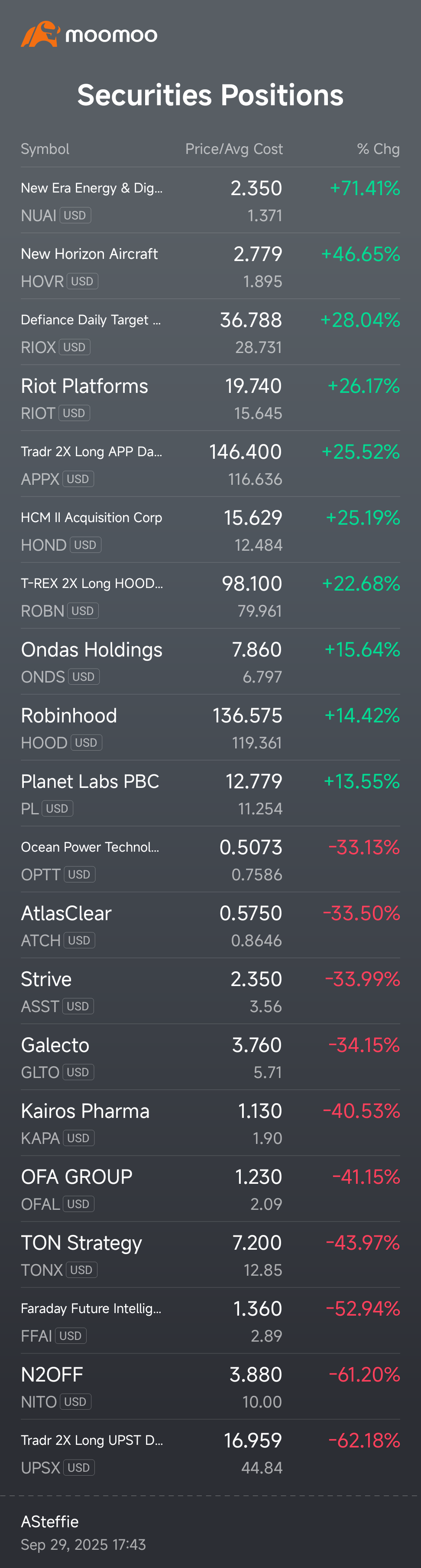Sort by the Symbol column header
Image resolution: width=421 pixels, height=1568 pixels.
(45, 149)
